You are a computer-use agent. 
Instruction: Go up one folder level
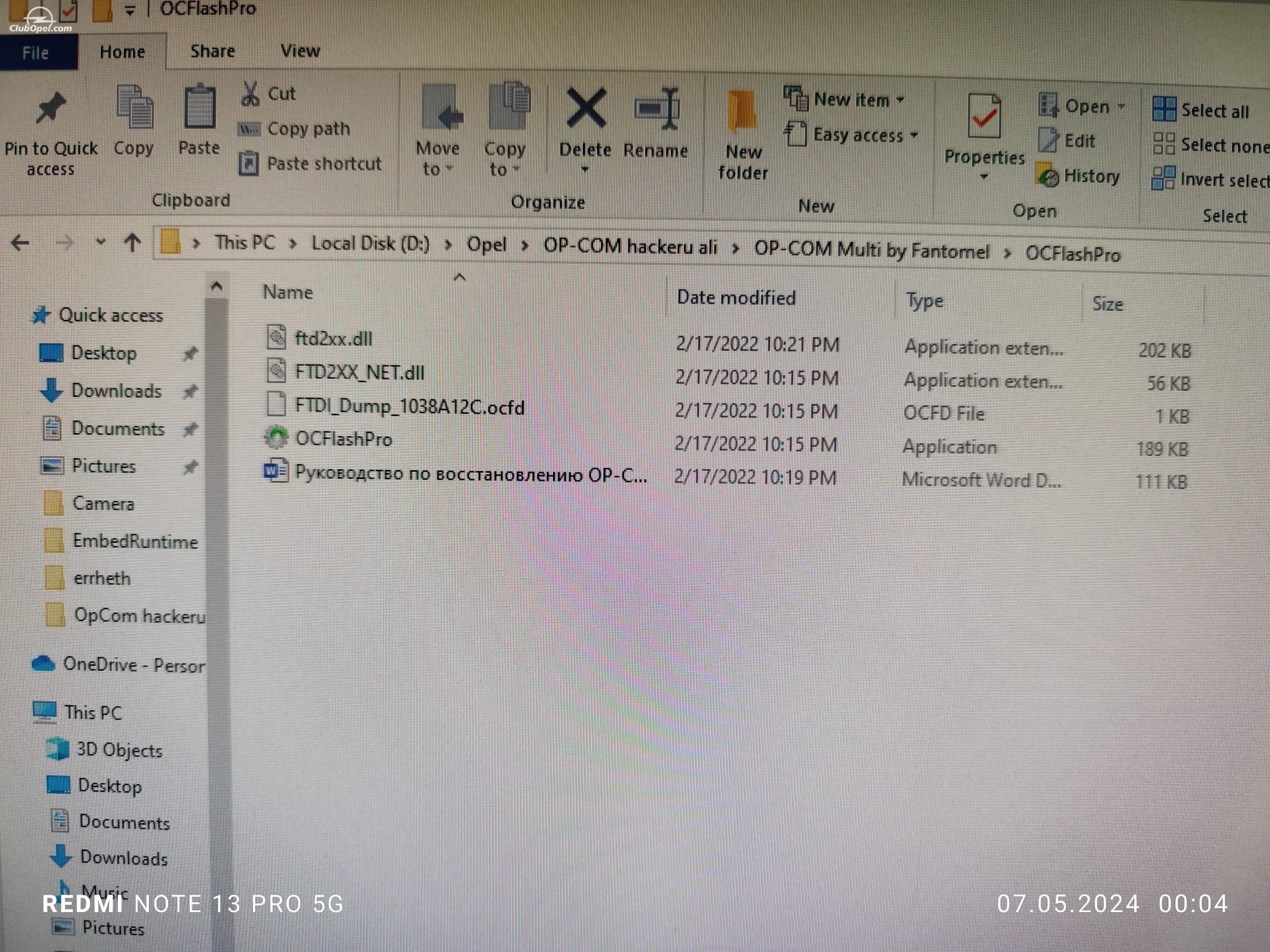tap(132, 243)
